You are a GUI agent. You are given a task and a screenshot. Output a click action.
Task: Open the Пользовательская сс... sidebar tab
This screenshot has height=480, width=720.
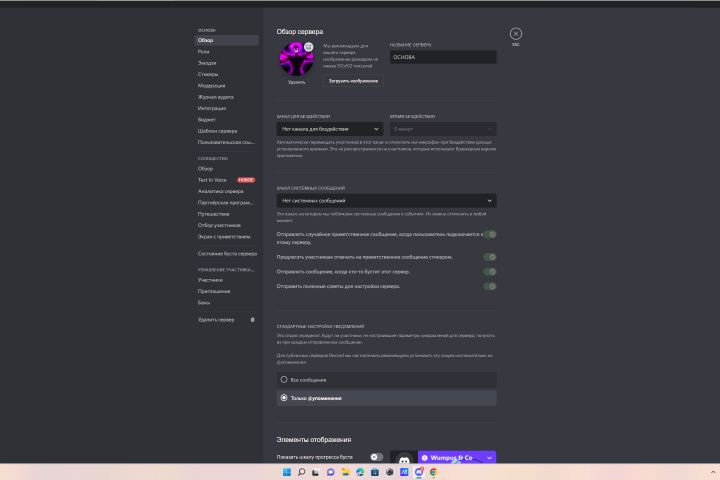(x=226, y=142)
